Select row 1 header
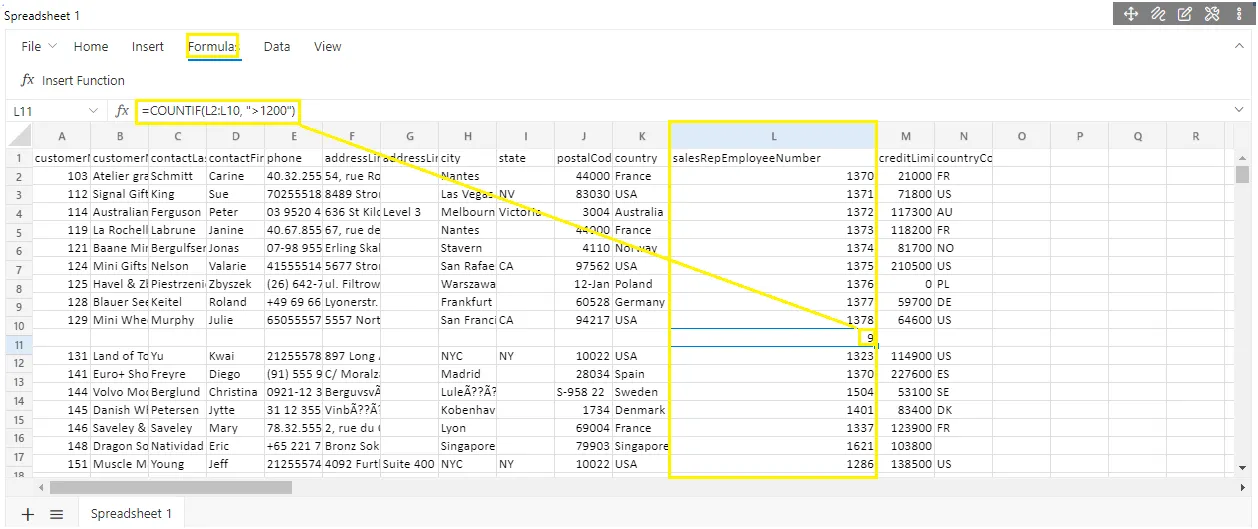The image size is (1258, 529). click(x=20, y=158)
